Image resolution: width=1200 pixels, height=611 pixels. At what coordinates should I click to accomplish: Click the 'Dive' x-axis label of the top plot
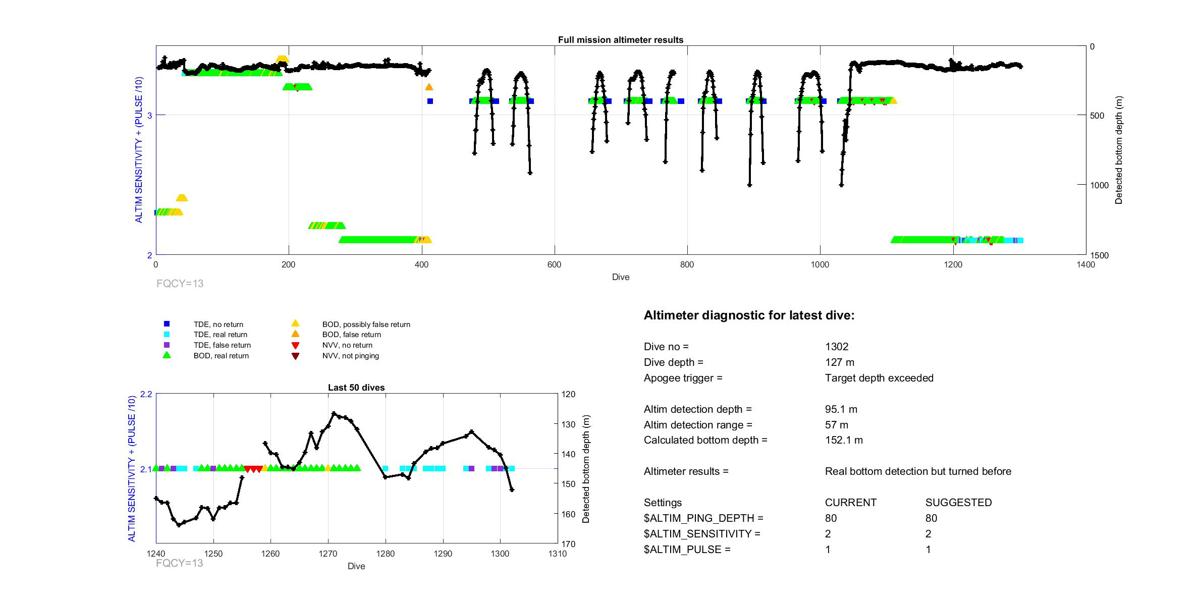(x=620, y=277)
